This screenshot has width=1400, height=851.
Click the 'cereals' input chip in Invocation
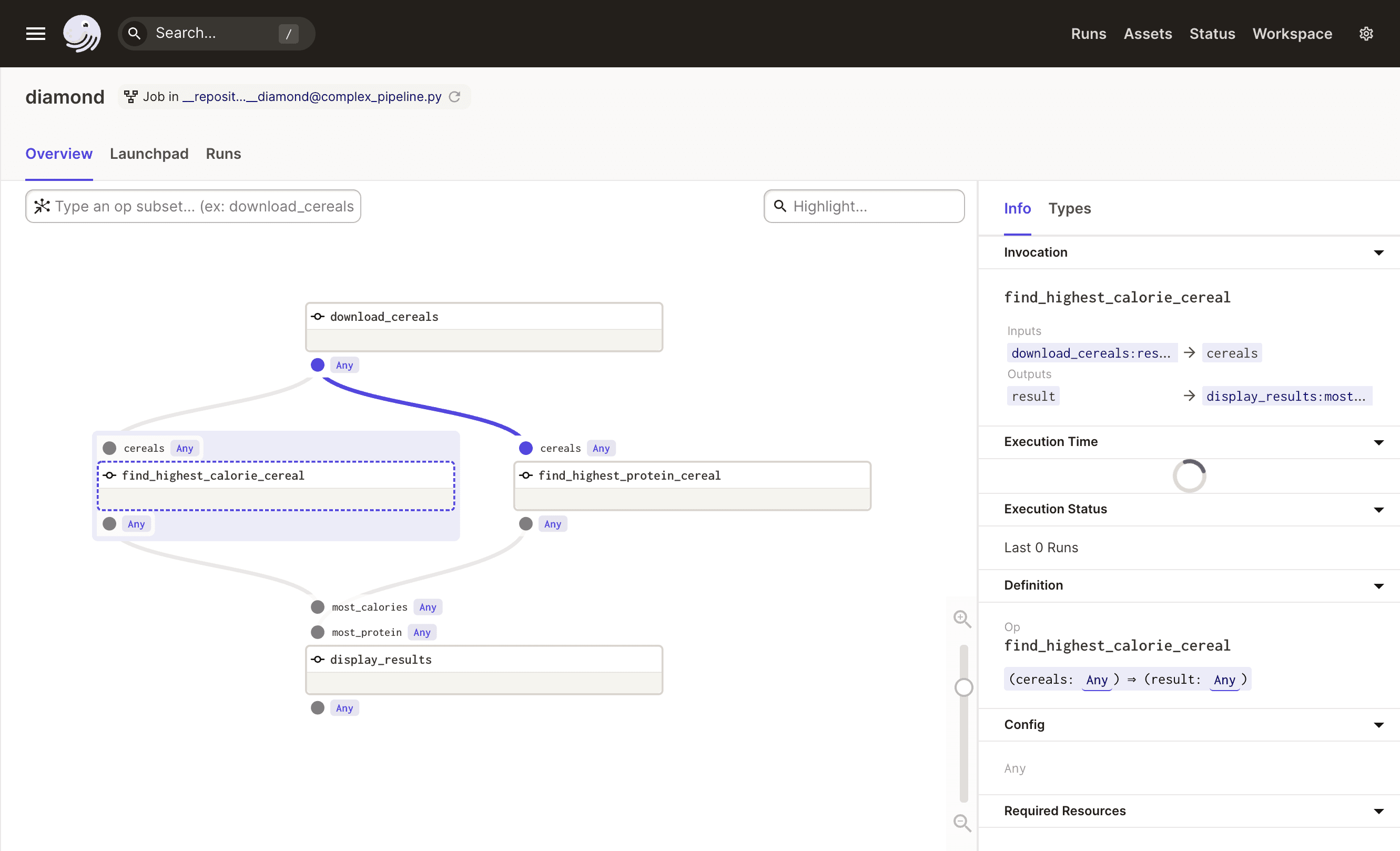(1232, 353)
